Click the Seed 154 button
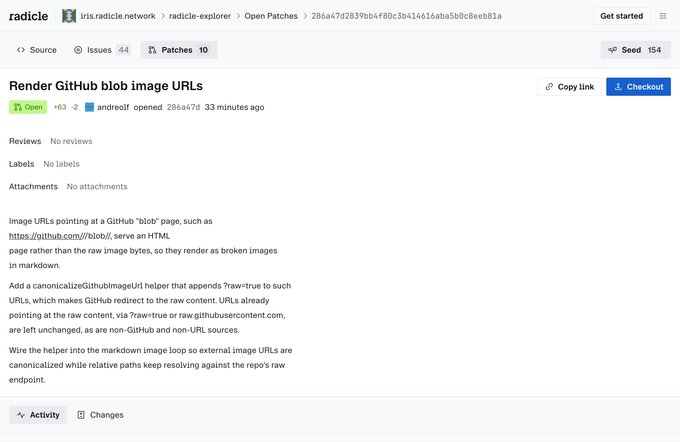 click(635, 50)
